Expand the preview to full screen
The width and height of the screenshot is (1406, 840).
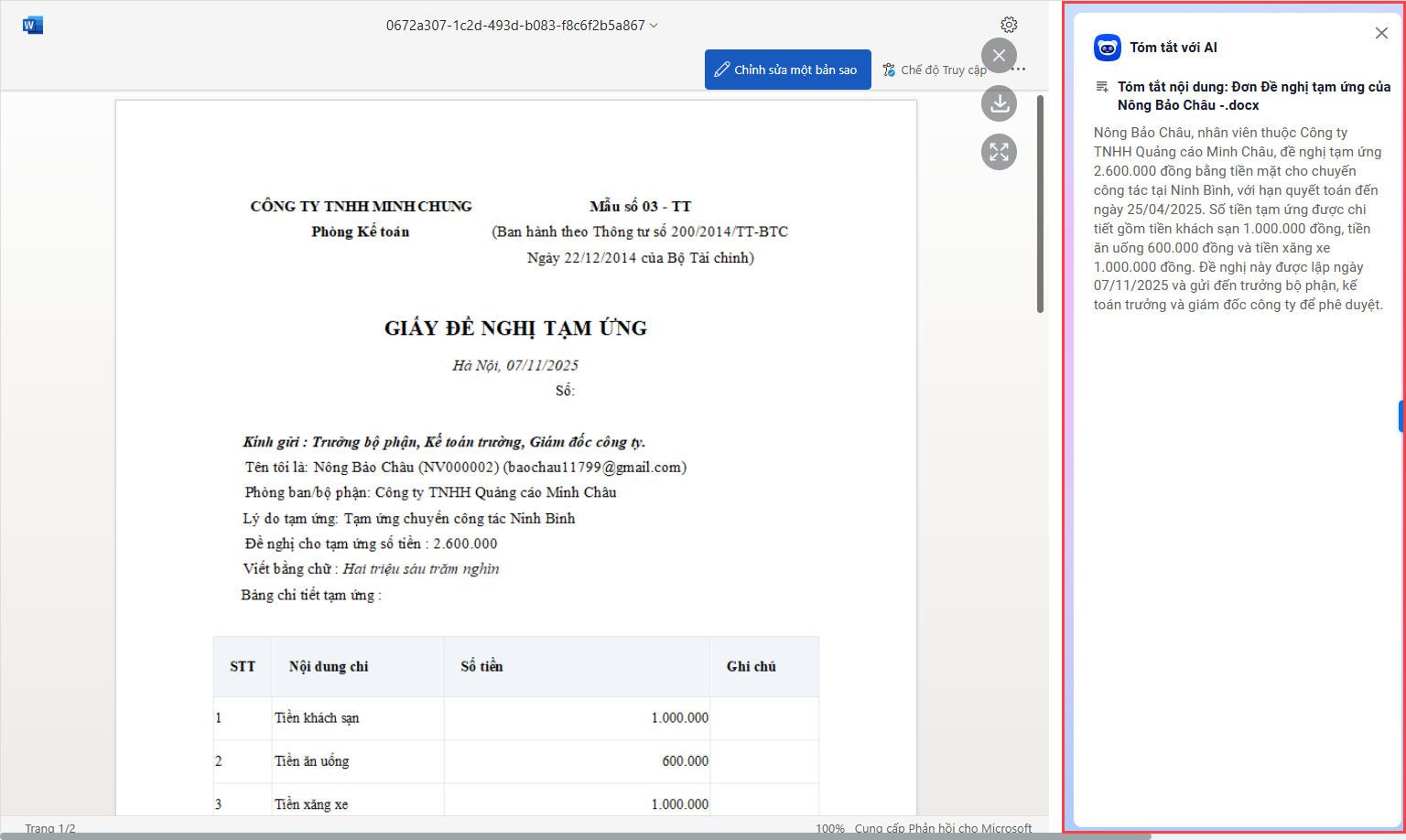[x=999, y=152]
